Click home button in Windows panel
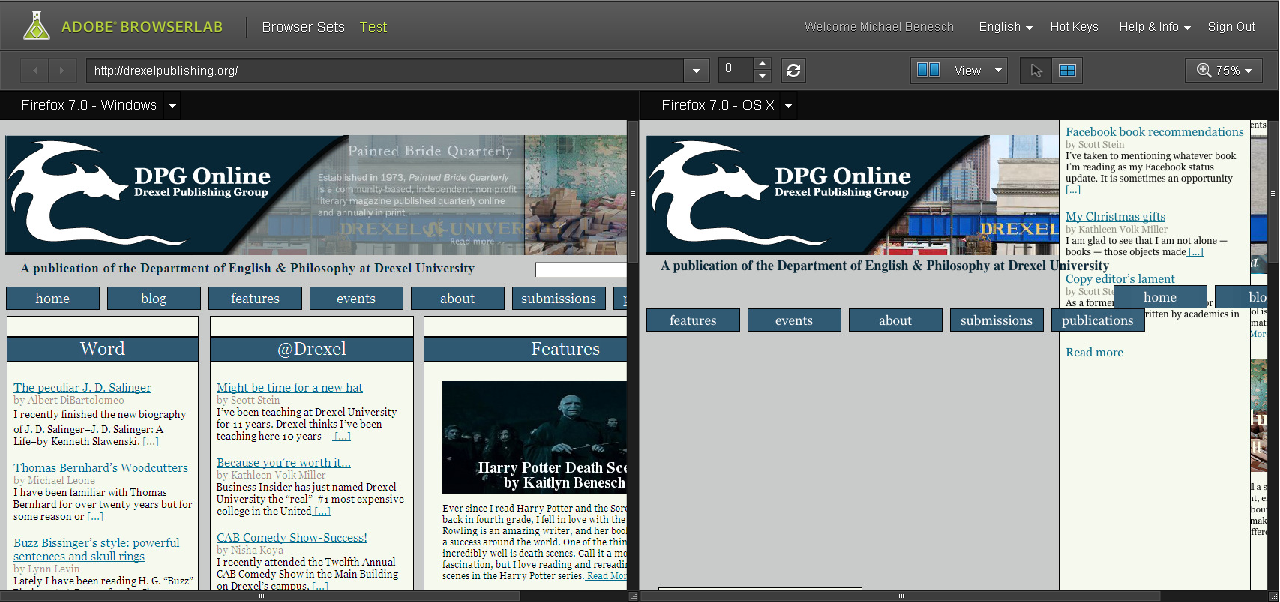Viewport: 1280px width, 602px height. tap(53, 298)
